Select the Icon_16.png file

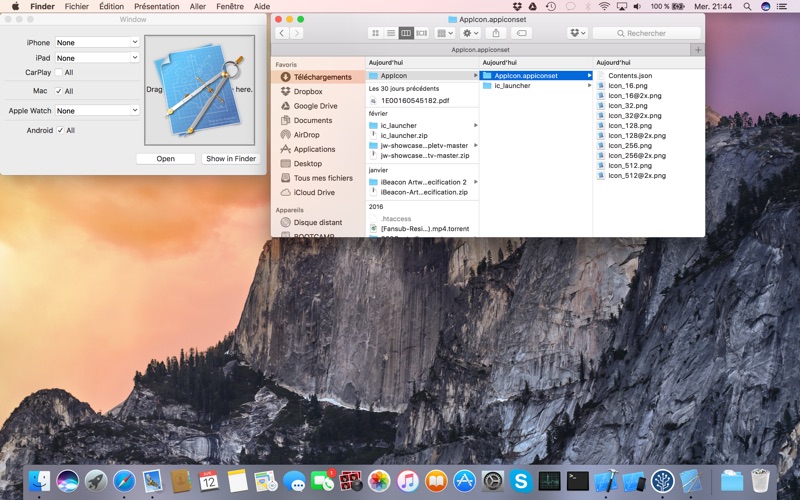628,86
